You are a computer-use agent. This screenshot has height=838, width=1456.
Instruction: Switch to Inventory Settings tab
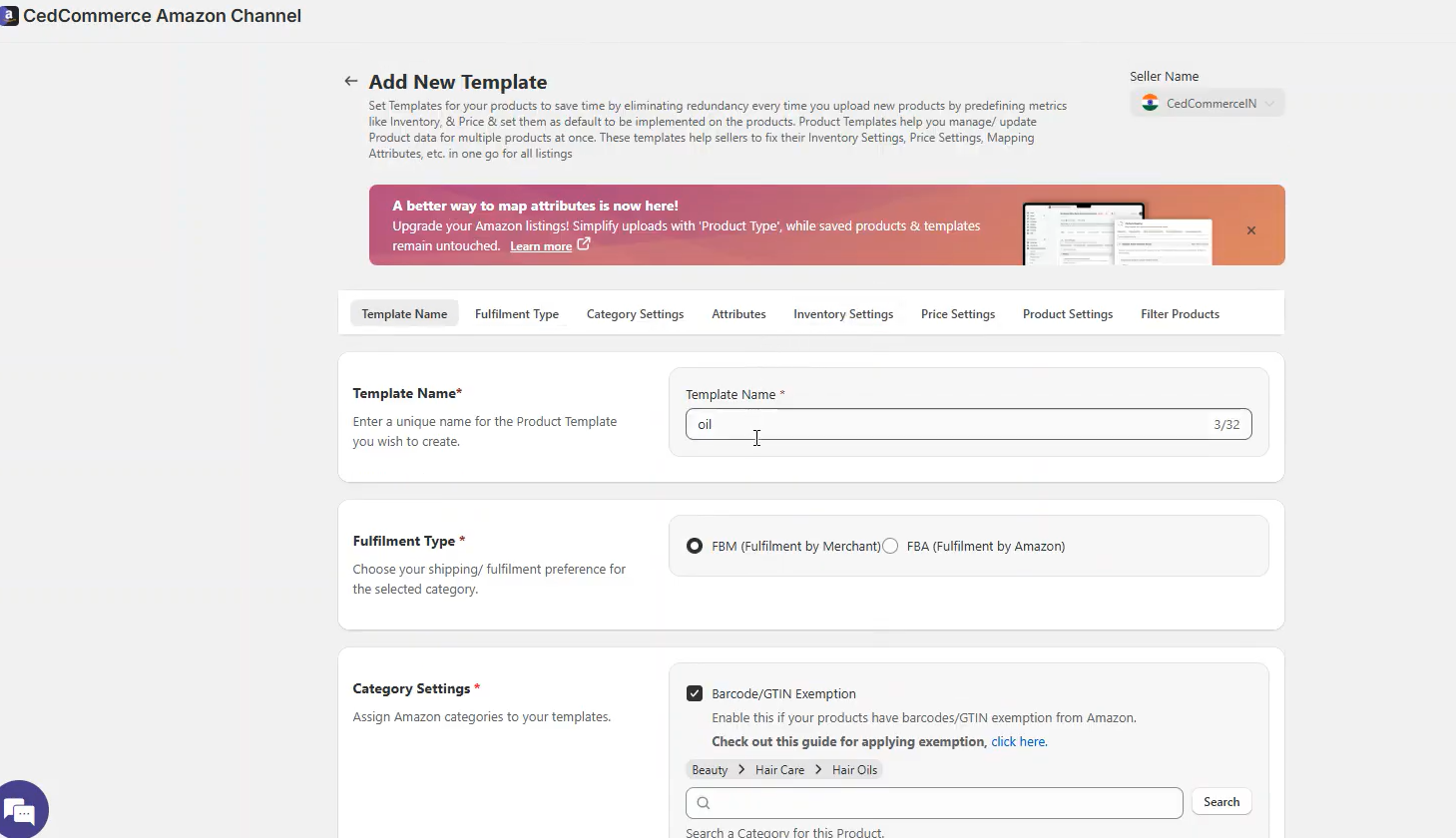pyautogui.click(x=843, y=313)
